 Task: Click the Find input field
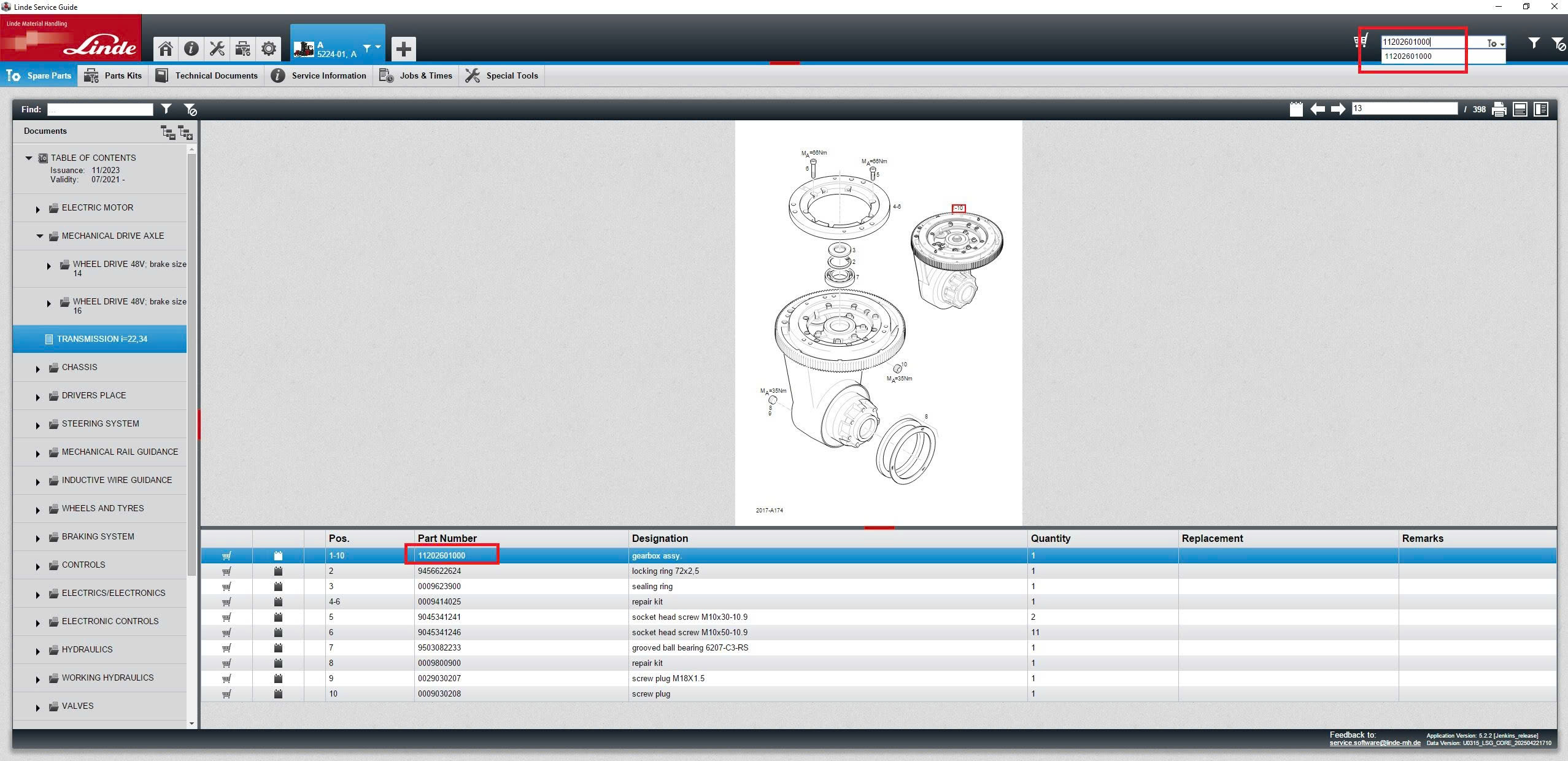tap(100, 109)
